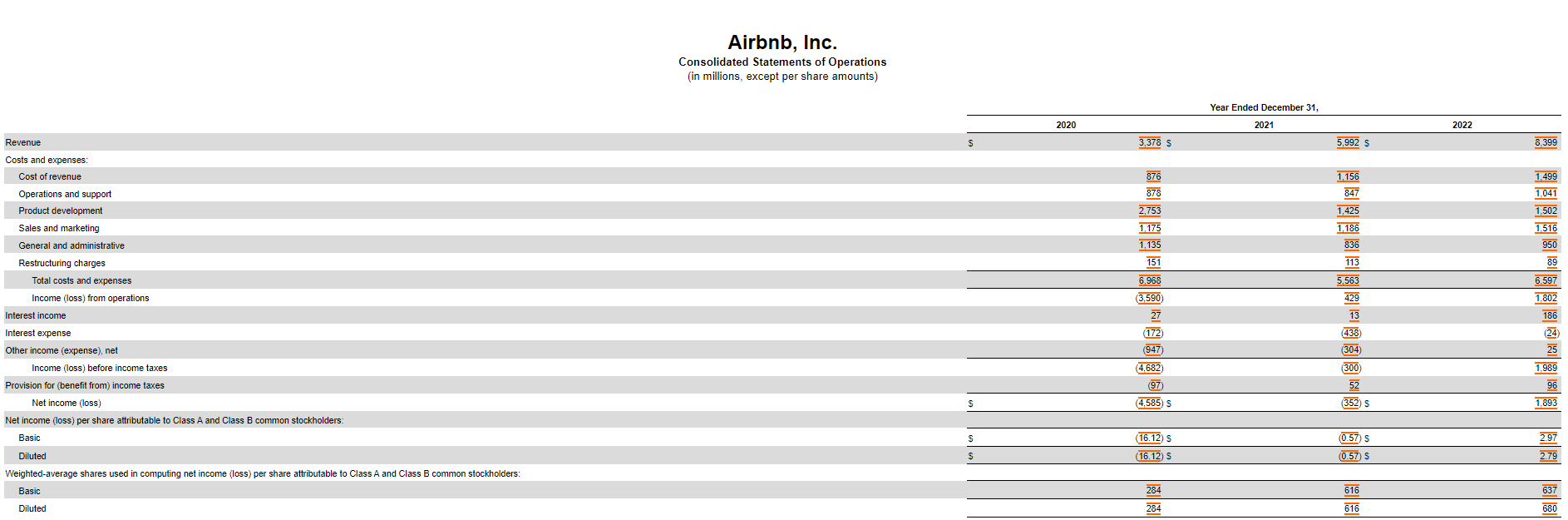Click the 2022 revenue value 8,399
Image resolution: width=1568 pixels, height=520 pixels.
click(x=1546, y=142)
